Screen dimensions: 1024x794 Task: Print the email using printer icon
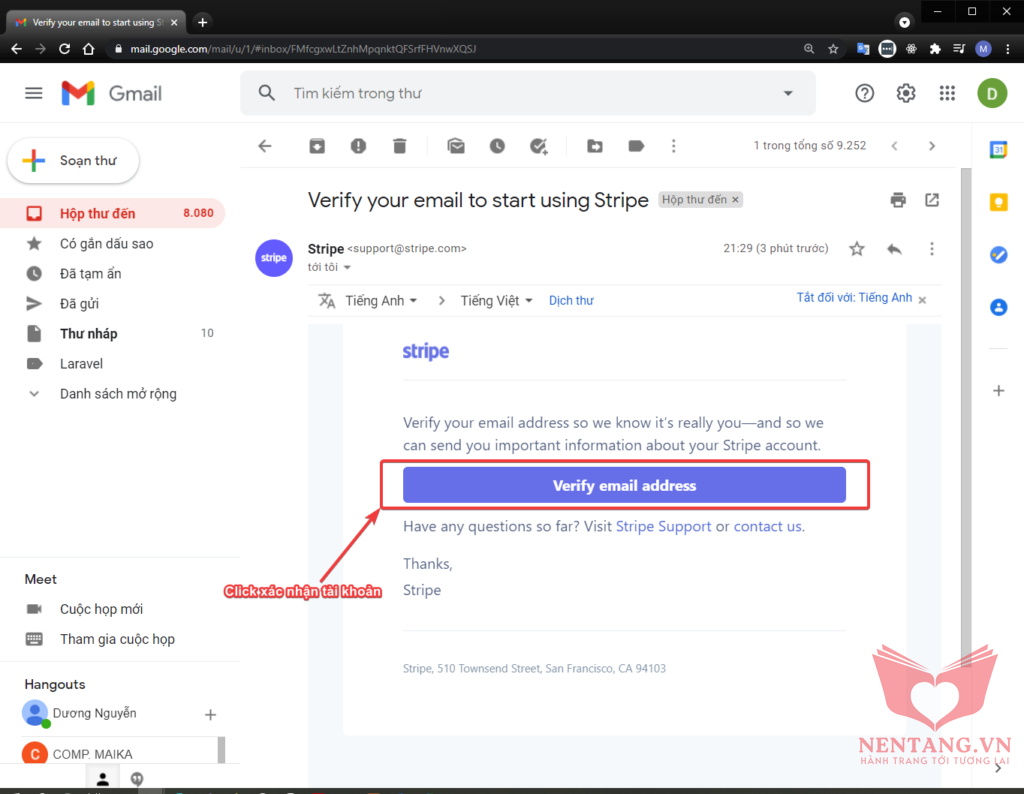tap(898, 200)
